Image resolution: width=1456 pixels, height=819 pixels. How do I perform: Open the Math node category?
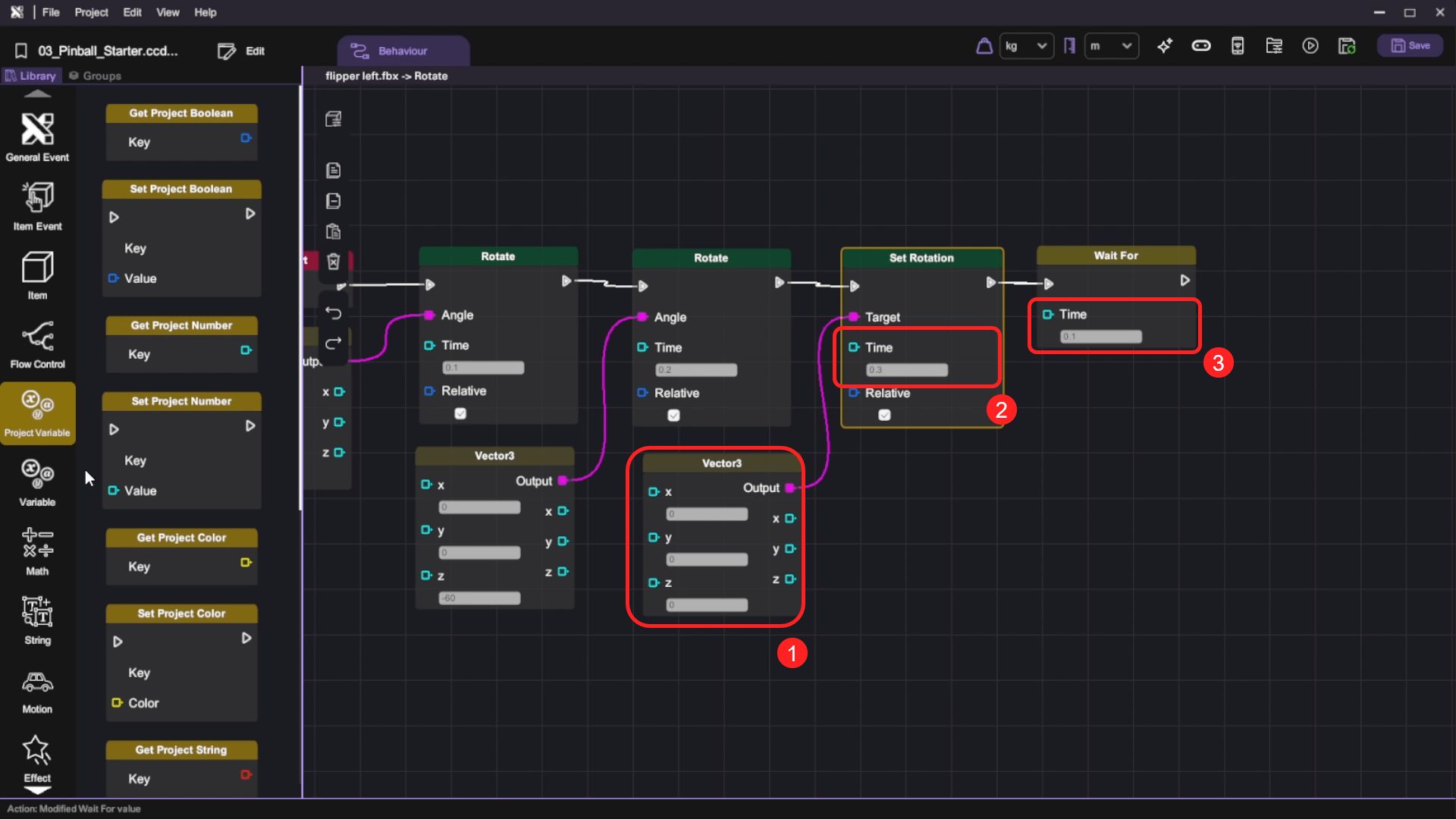(x=37, y=551)
